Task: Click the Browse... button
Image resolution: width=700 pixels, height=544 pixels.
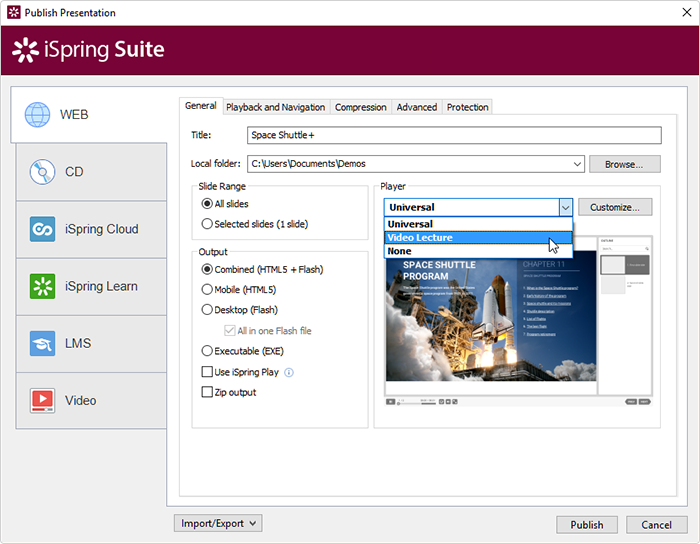Action: (625, 164)
